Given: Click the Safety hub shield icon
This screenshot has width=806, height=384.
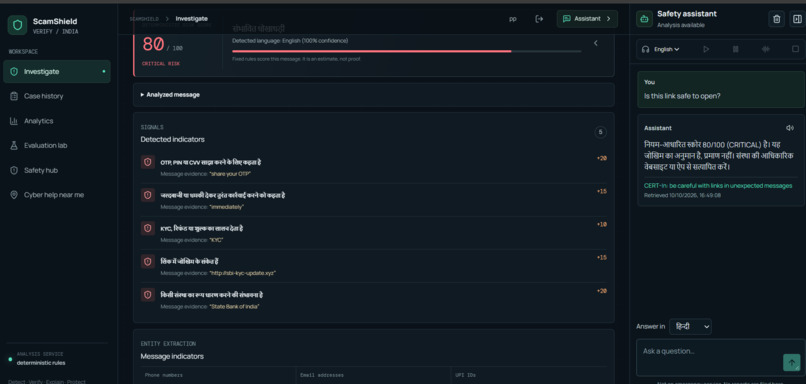Looking at the screenshot, I should [x=14, y=170].
